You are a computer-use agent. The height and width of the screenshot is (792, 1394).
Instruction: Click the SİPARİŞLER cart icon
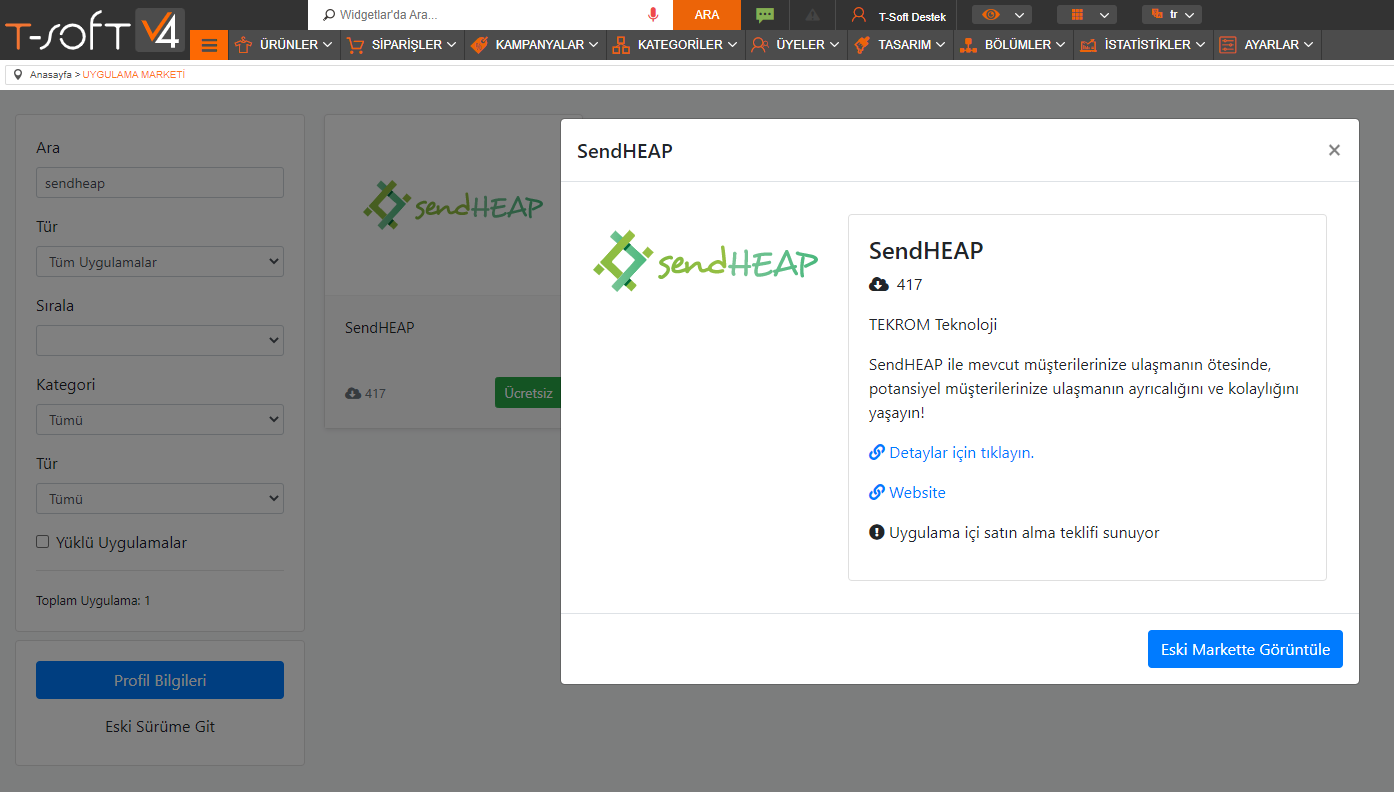point(355,45)
